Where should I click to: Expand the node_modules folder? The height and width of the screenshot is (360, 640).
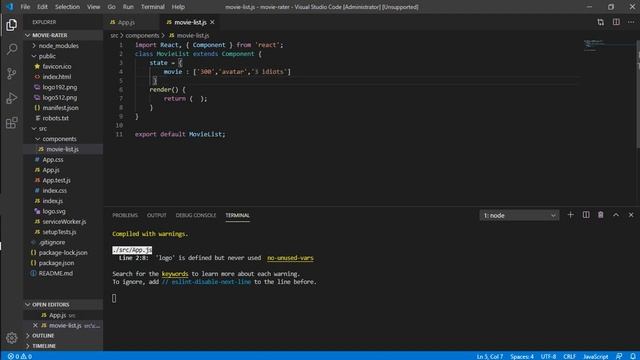pos(63,46)
